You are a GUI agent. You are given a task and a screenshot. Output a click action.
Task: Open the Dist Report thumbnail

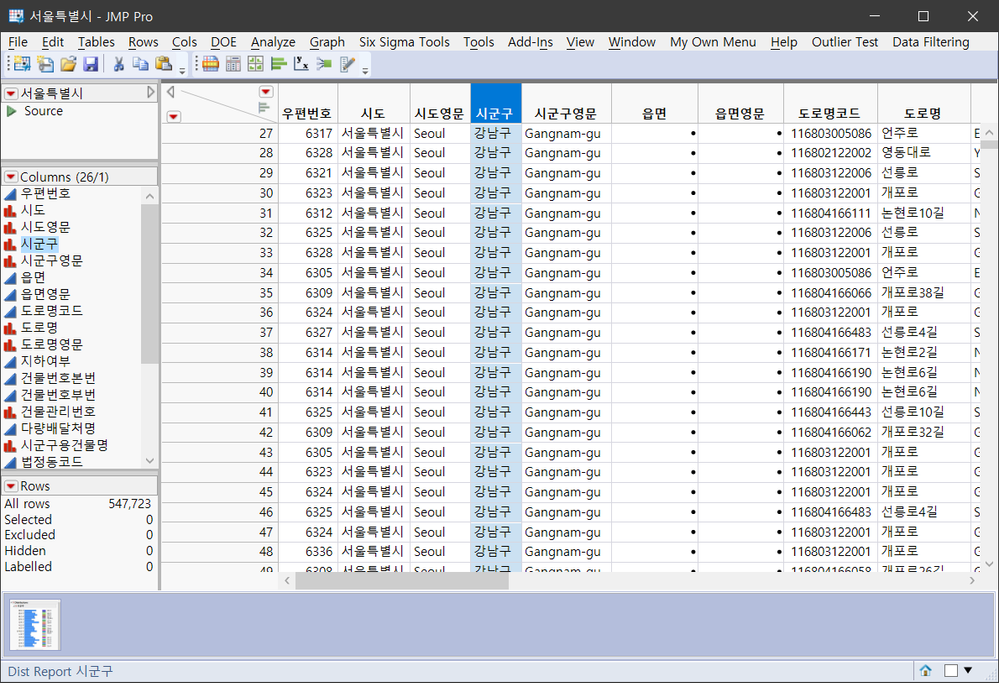tap(35, 624)
